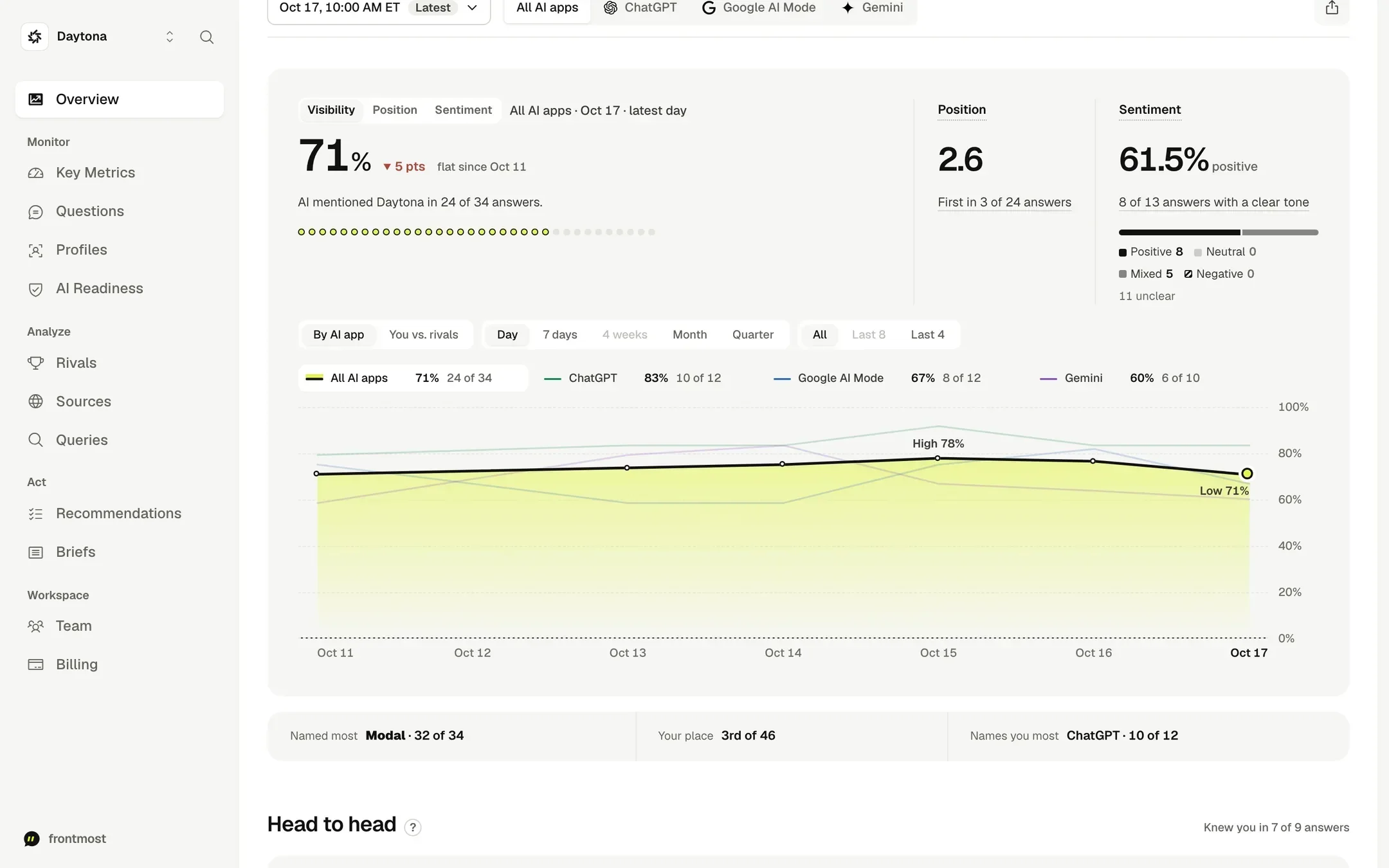Screen dimensions: 1389x868
Task: Click the sentiment distribution bar
Action: (1219, 233)
